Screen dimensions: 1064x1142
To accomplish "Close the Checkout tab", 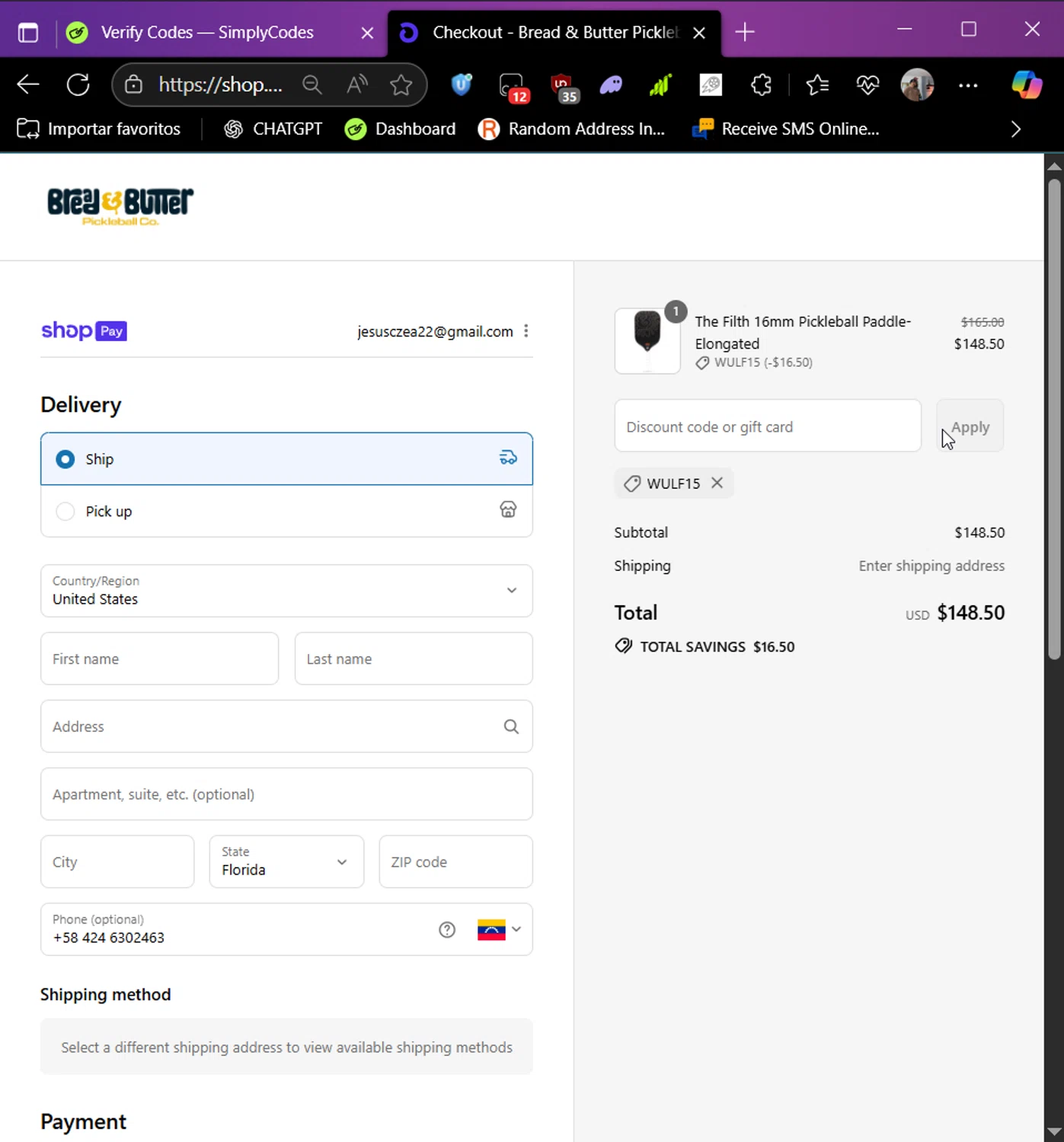I will click(699, 33).
